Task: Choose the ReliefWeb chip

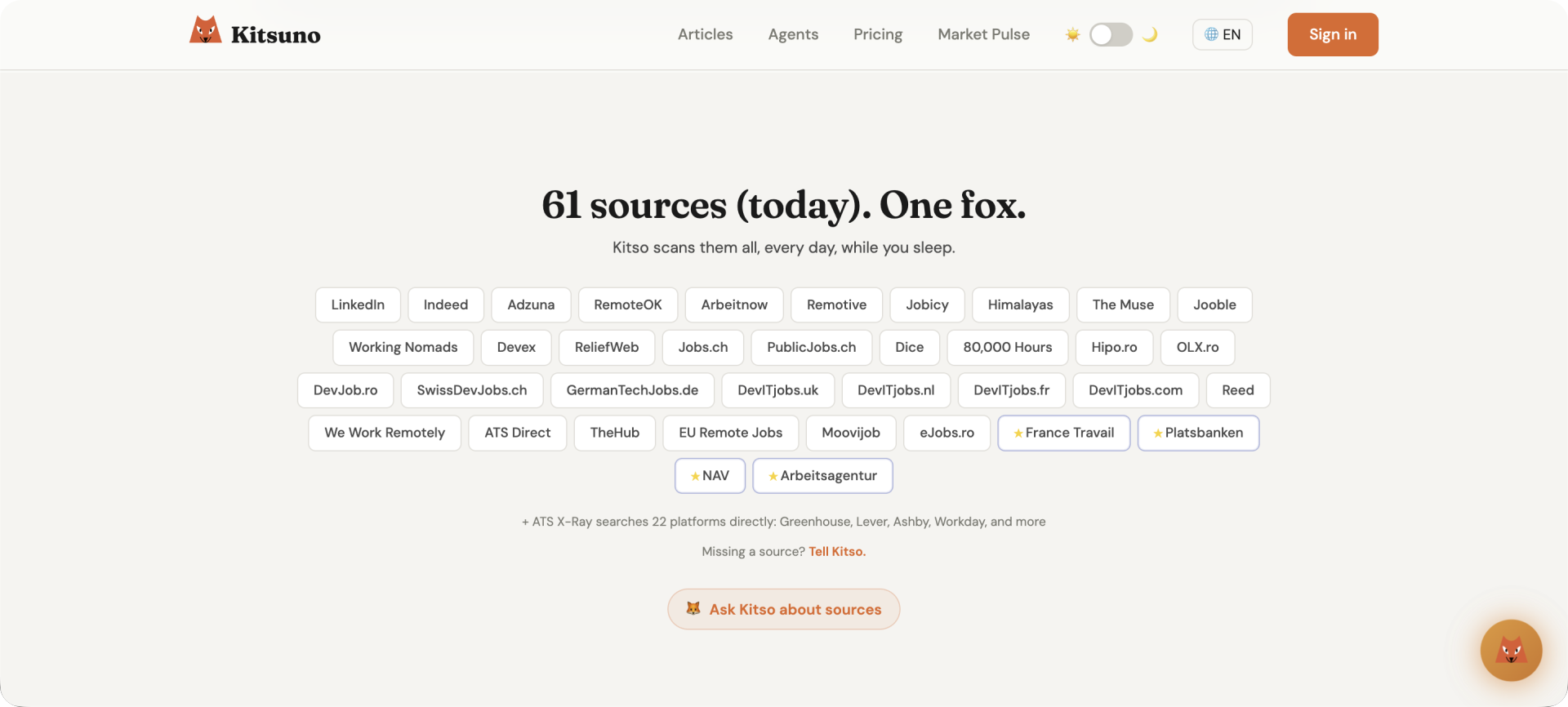Action: pyautogui.click(x=607, y=348)
